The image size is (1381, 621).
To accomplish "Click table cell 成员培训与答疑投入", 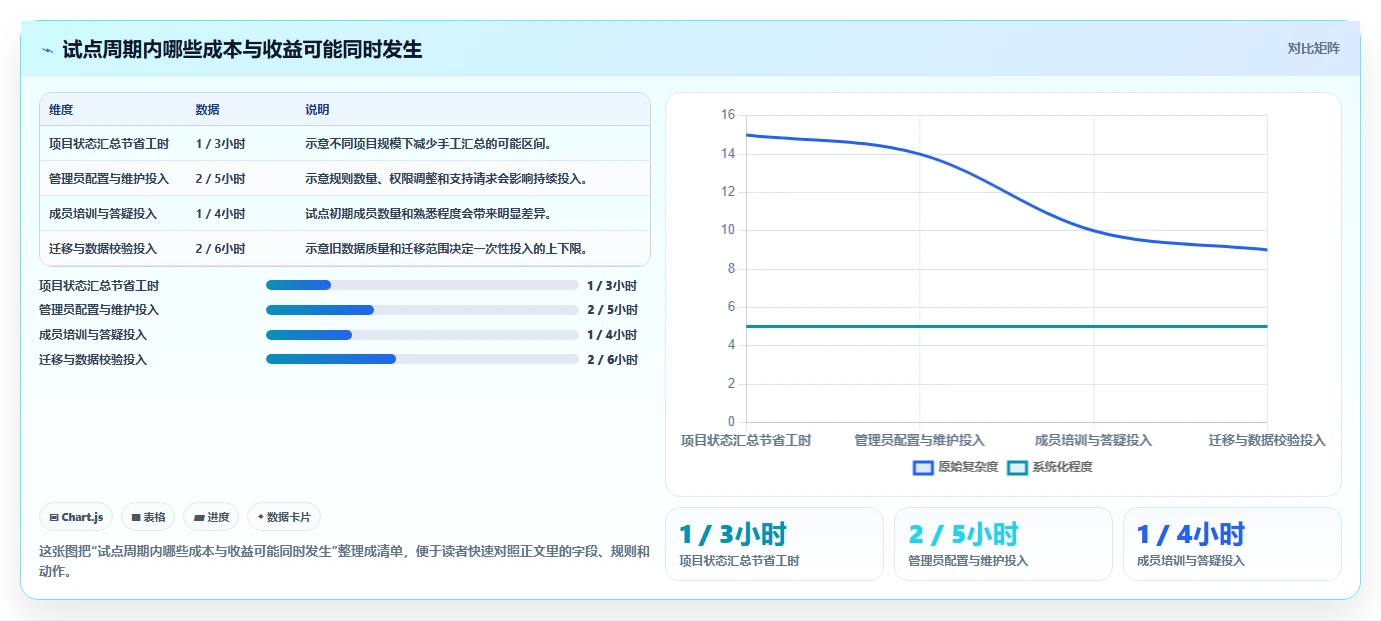I will 103,214.
